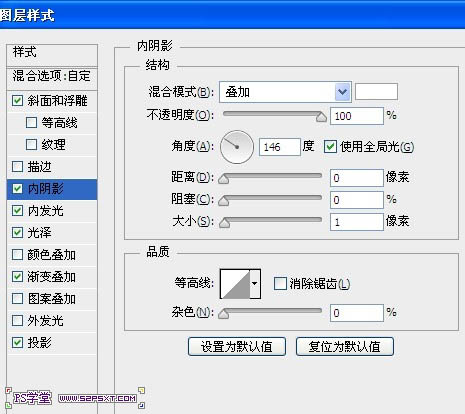Select the 光泽 style row label
The height and width of the screenshot is (414, 465).
[40, 233]
